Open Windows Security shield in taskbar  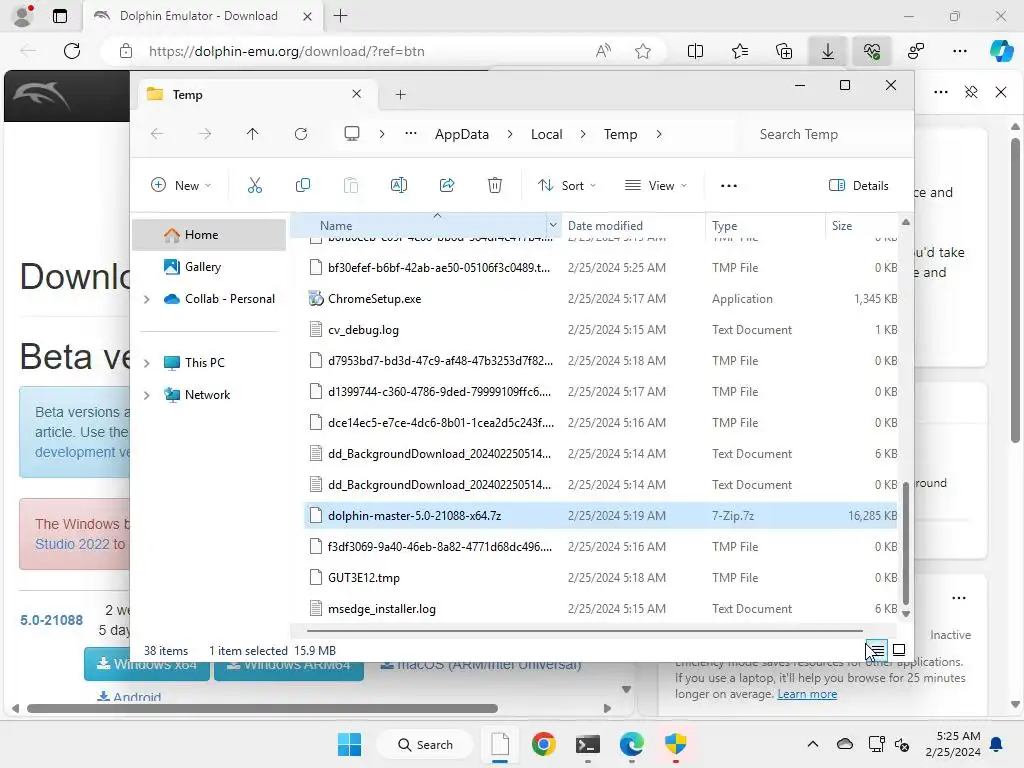[x=676, y=744]
